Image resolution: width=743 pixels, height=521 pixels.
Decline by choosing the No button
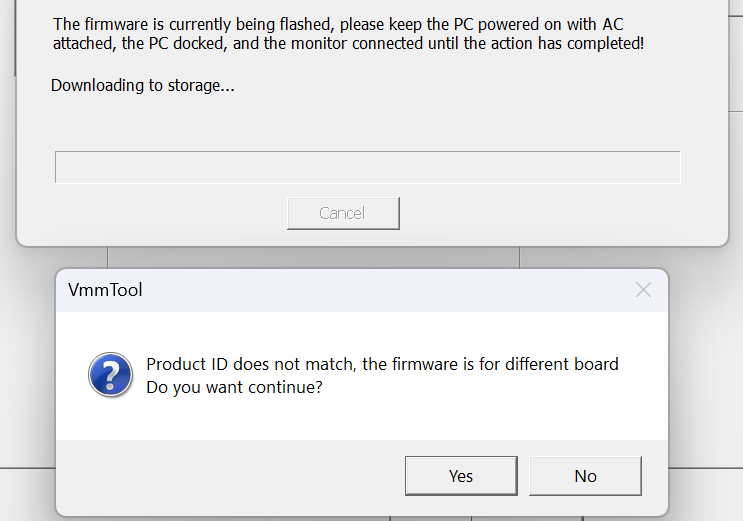pyautogui.click(x=585, y=476)
